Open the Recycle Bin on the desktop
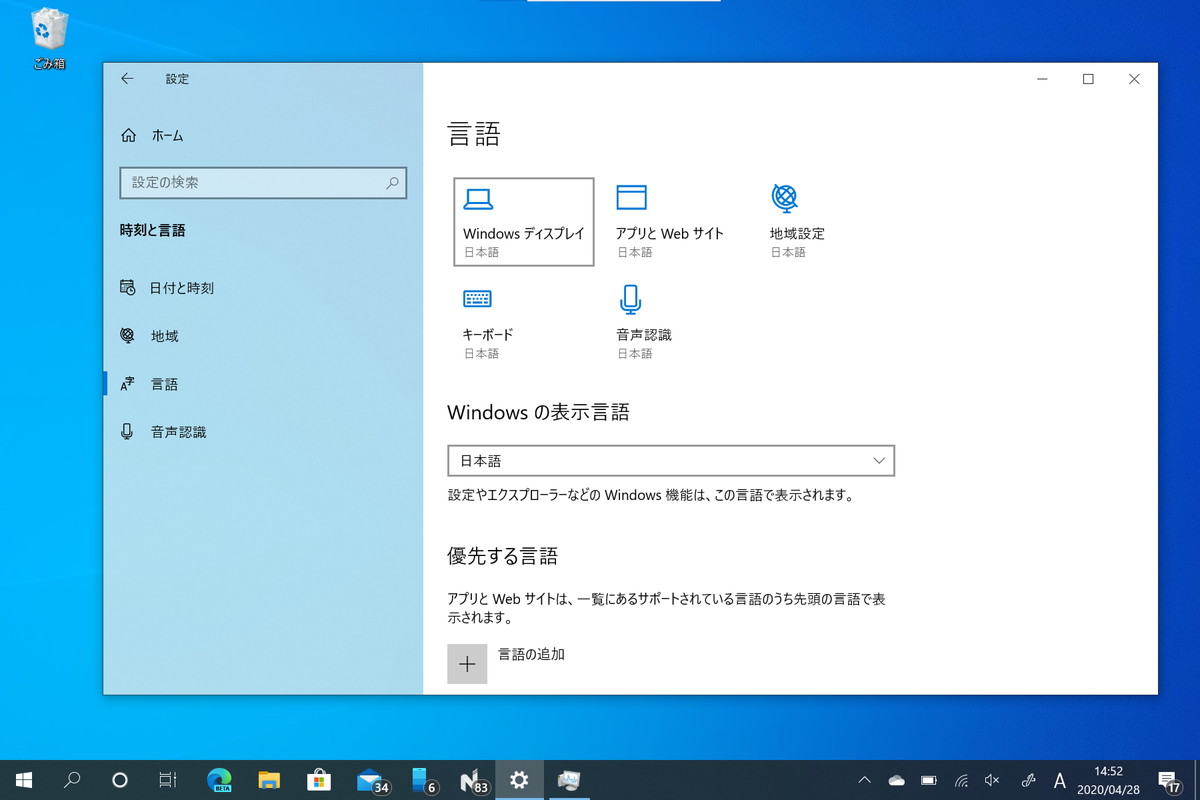 click(x=49, y=38)
